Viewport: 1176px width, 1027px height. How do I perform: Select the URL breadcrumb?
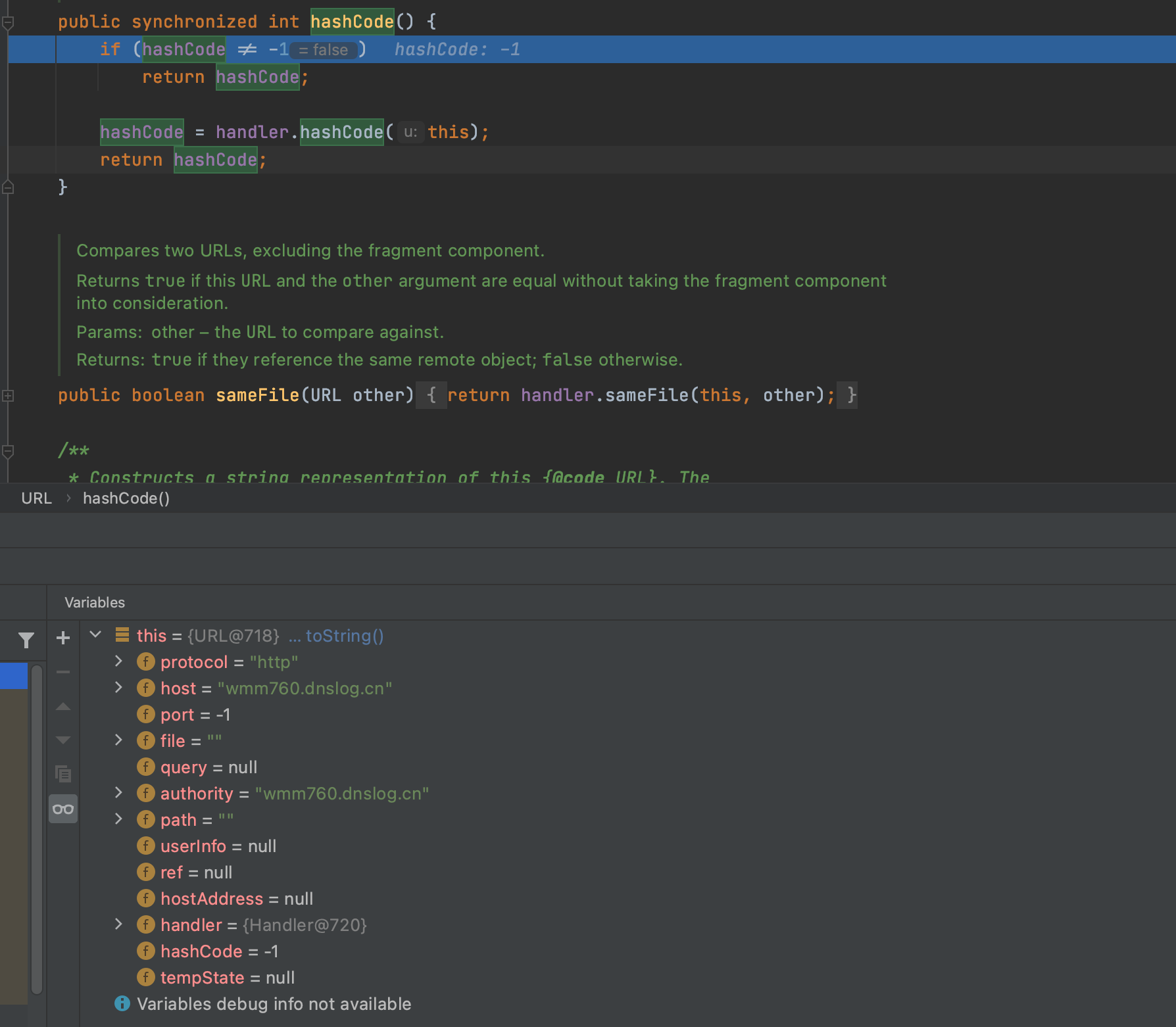point(36,498)
